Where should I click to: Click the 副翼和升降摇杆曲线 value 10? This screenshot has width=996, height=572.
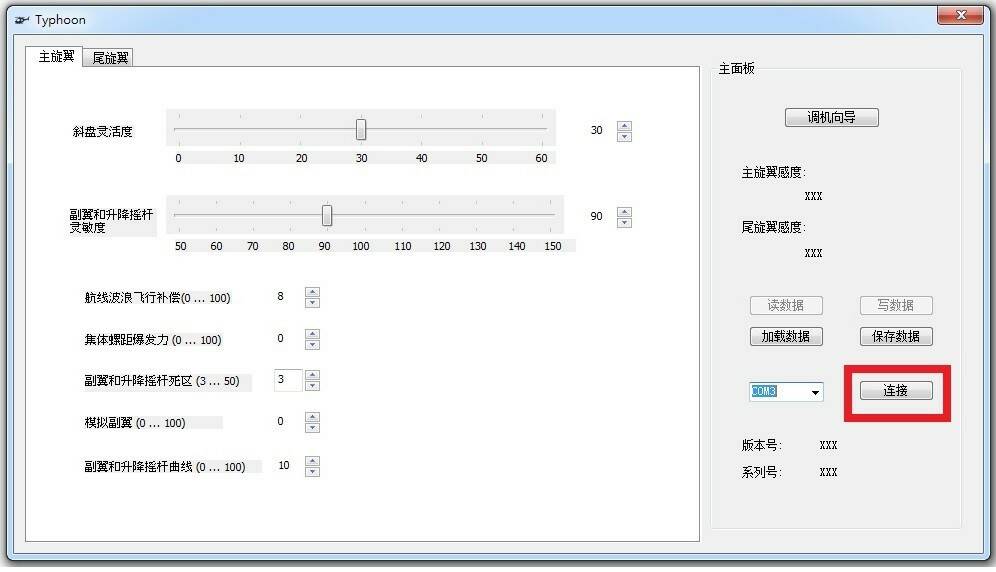coord(284,465)
